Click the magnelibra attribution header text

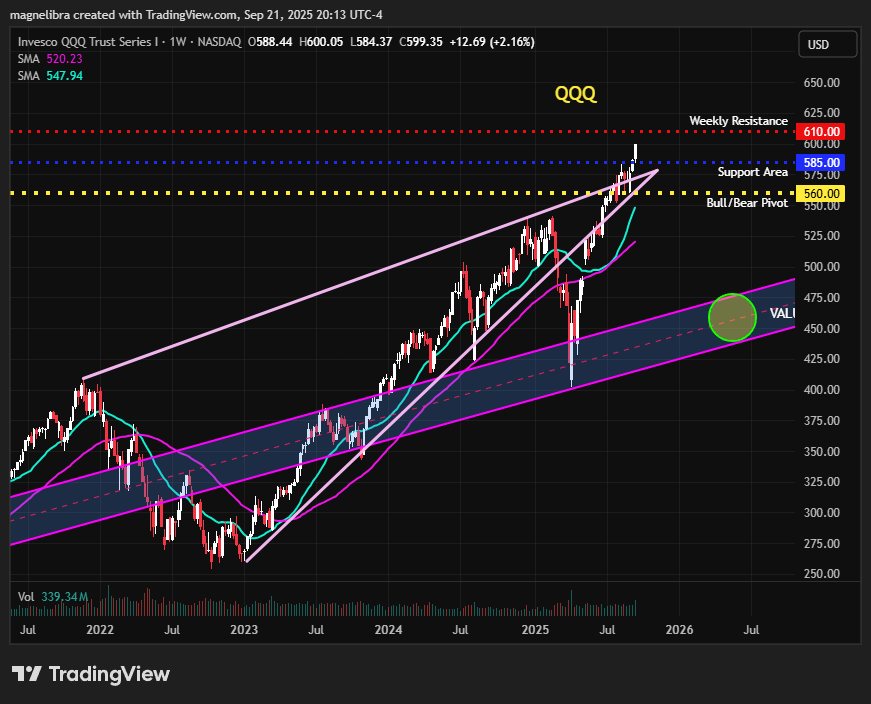tap(196, 15)
